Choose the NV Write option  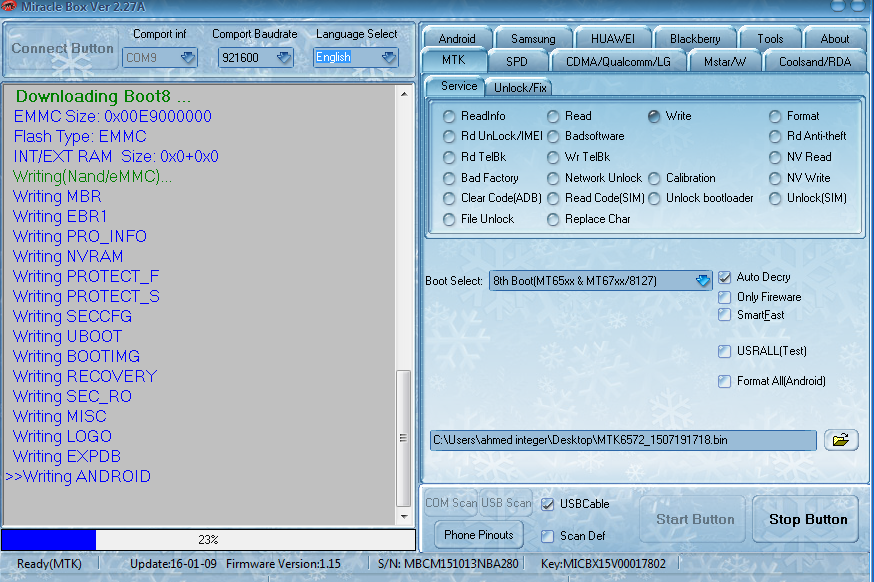(775, 178)
